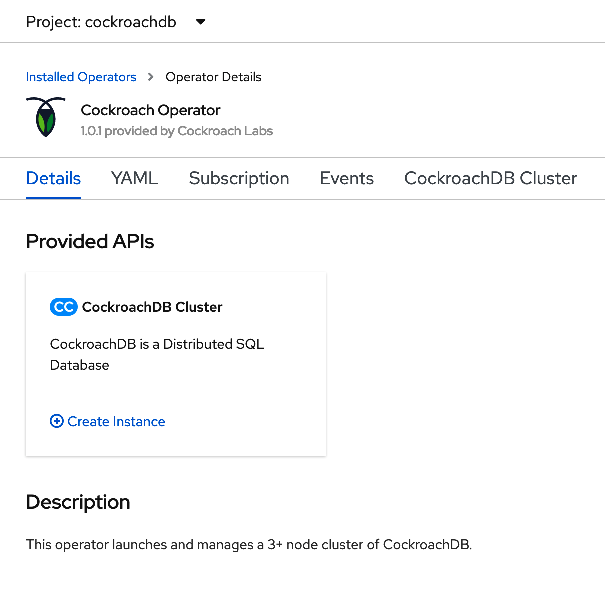Open the CockroachDB Cluster tab
Viewport: 605px width, 595px height.
click(490, 179)
